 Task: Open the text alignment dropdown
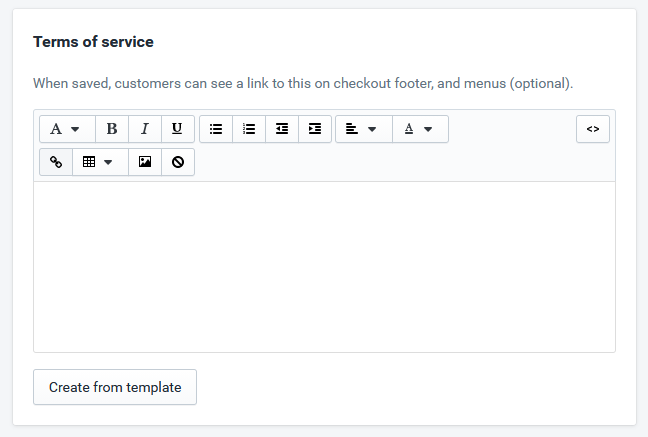coord(364,129)
